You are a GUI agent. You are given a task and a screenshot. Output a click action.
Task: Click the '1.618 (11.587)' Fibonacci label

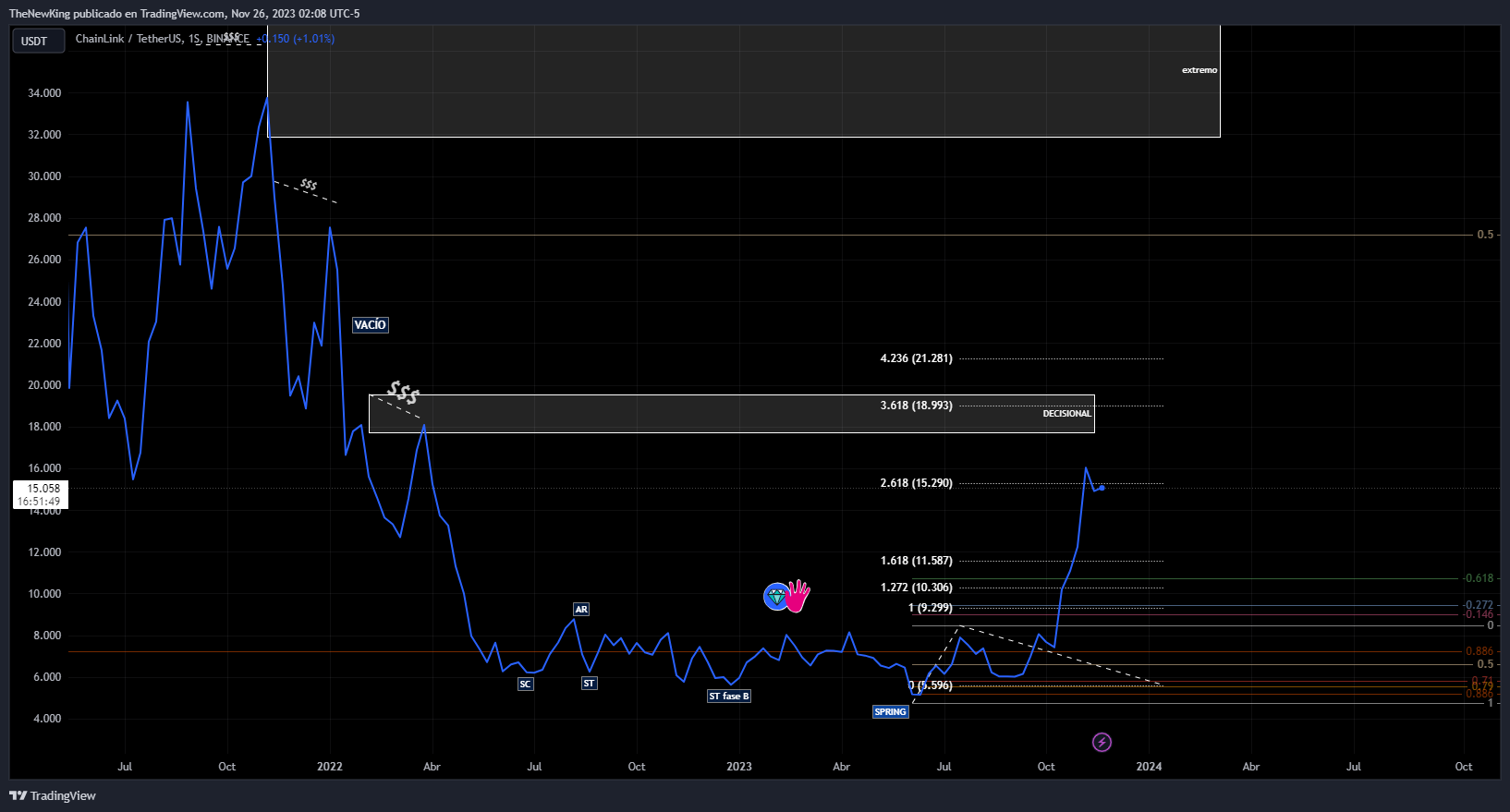pos(916,561)
